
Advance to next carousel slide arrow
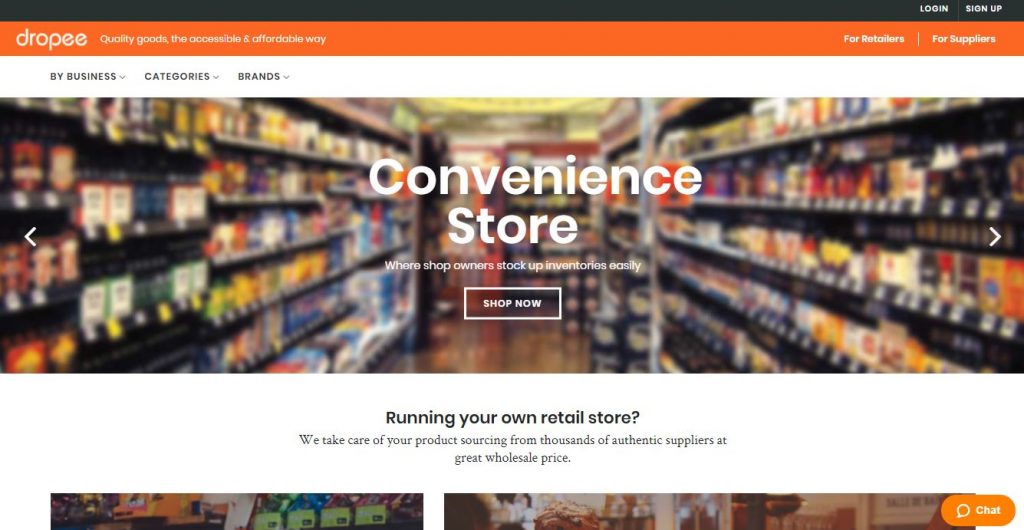995,236
